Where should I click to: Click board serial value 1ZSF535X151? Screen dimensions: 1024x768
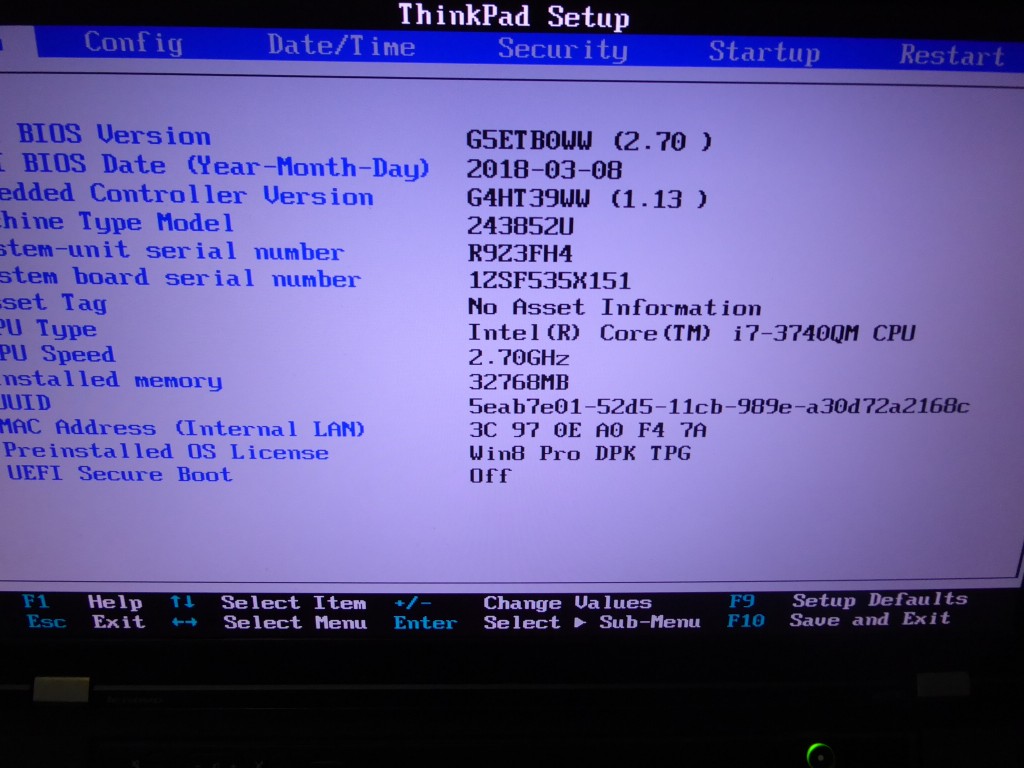tap(549, 281)
